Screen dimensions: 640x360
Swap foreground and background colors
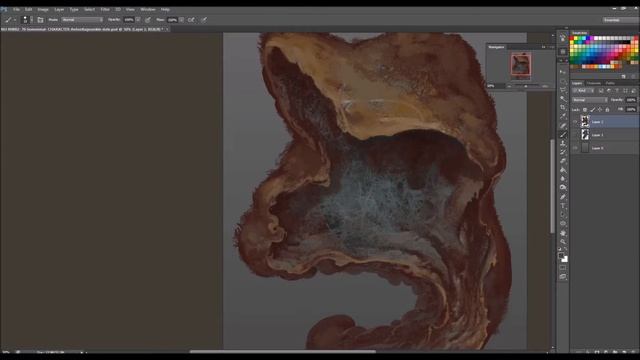point(566,249)
